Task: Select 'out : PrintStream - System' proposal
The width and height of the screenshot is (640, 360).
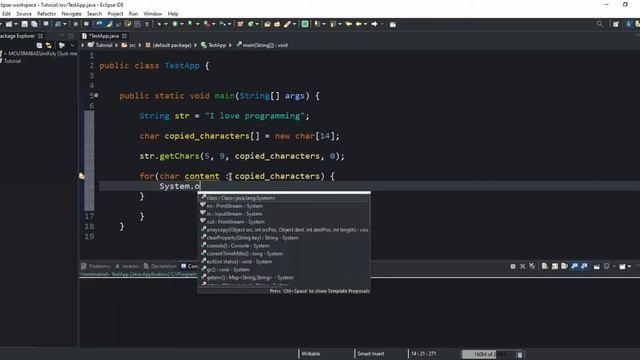Action: [x=284, y=222]
